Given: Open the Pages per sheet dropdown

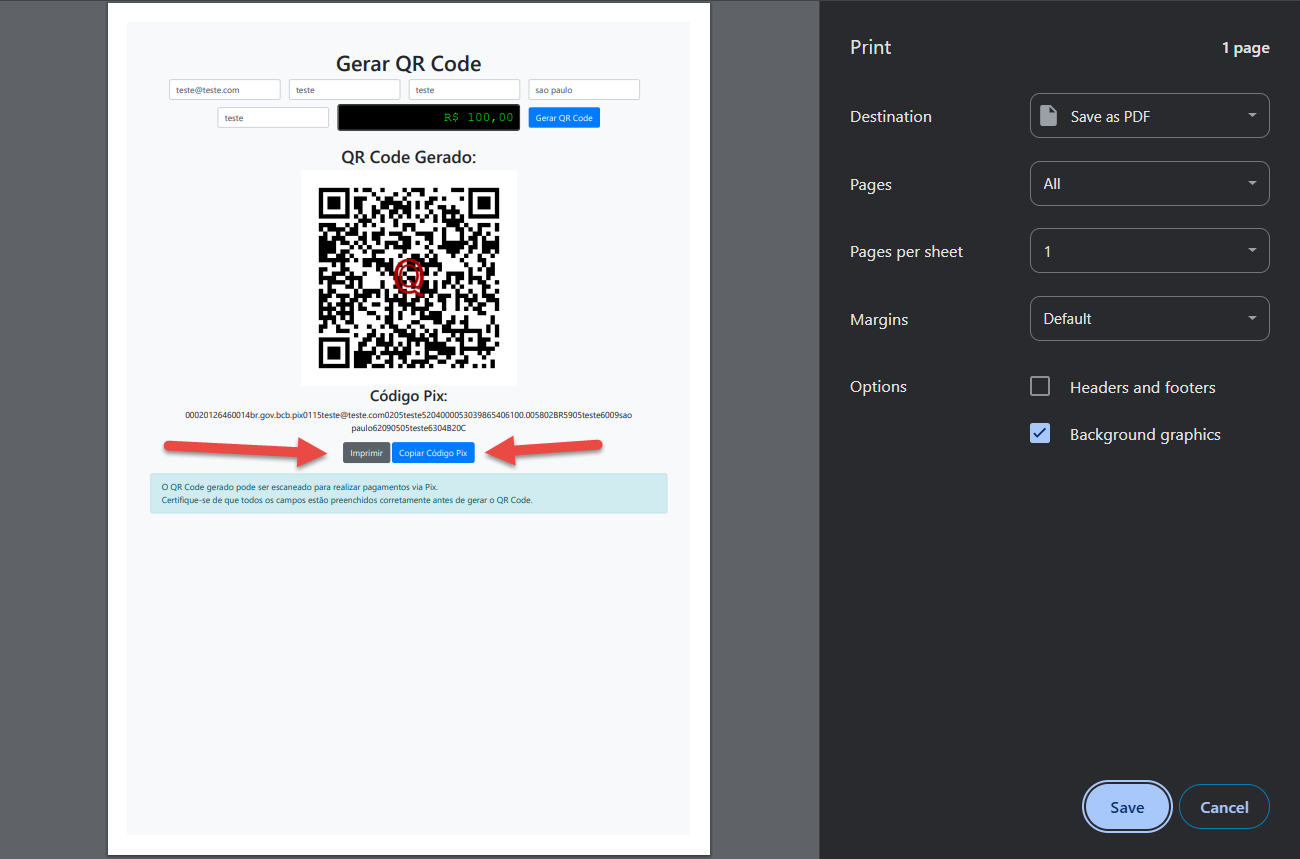Looking at the screenshot, I should coord(1149,251).
